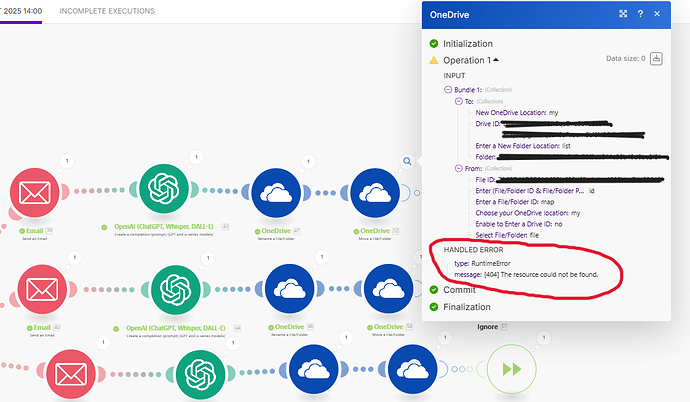Collapse the Operation 1 section
690x402 pixels.
496,60
